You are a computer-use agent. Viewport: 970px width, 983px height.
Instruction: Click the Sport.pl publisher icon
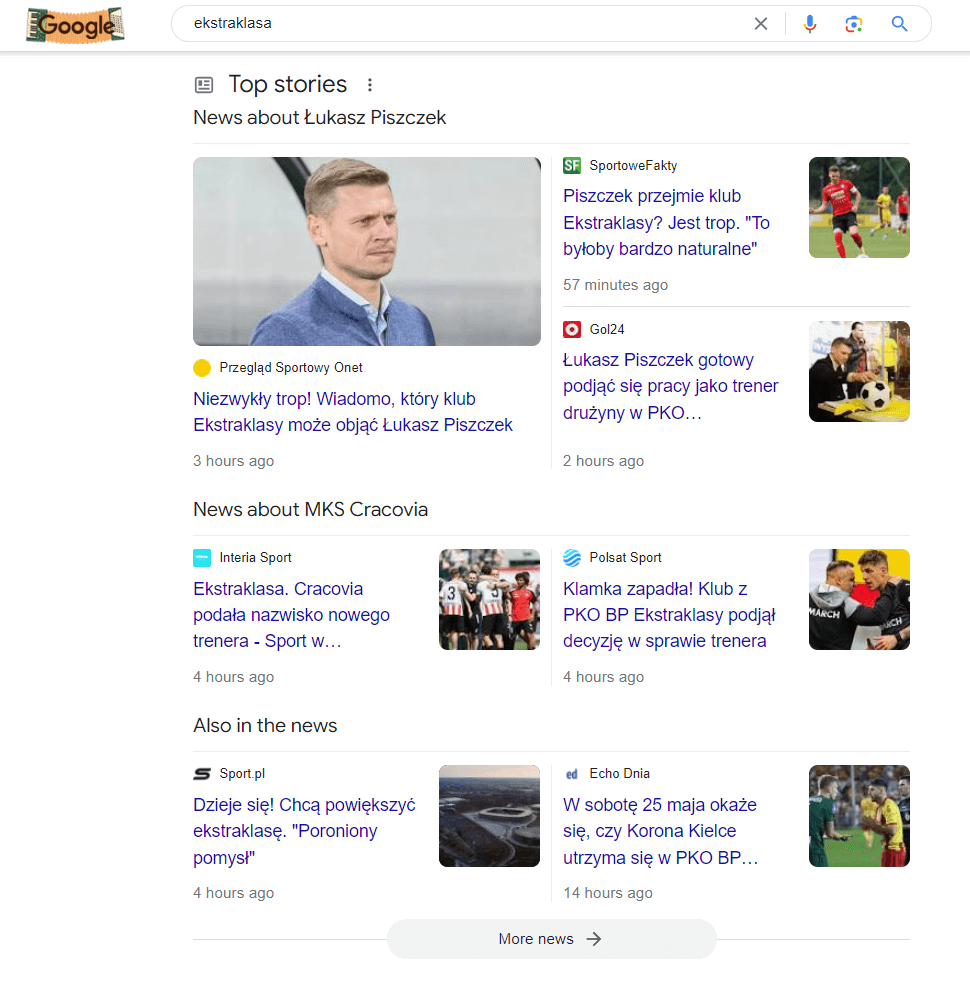(201, 773)
